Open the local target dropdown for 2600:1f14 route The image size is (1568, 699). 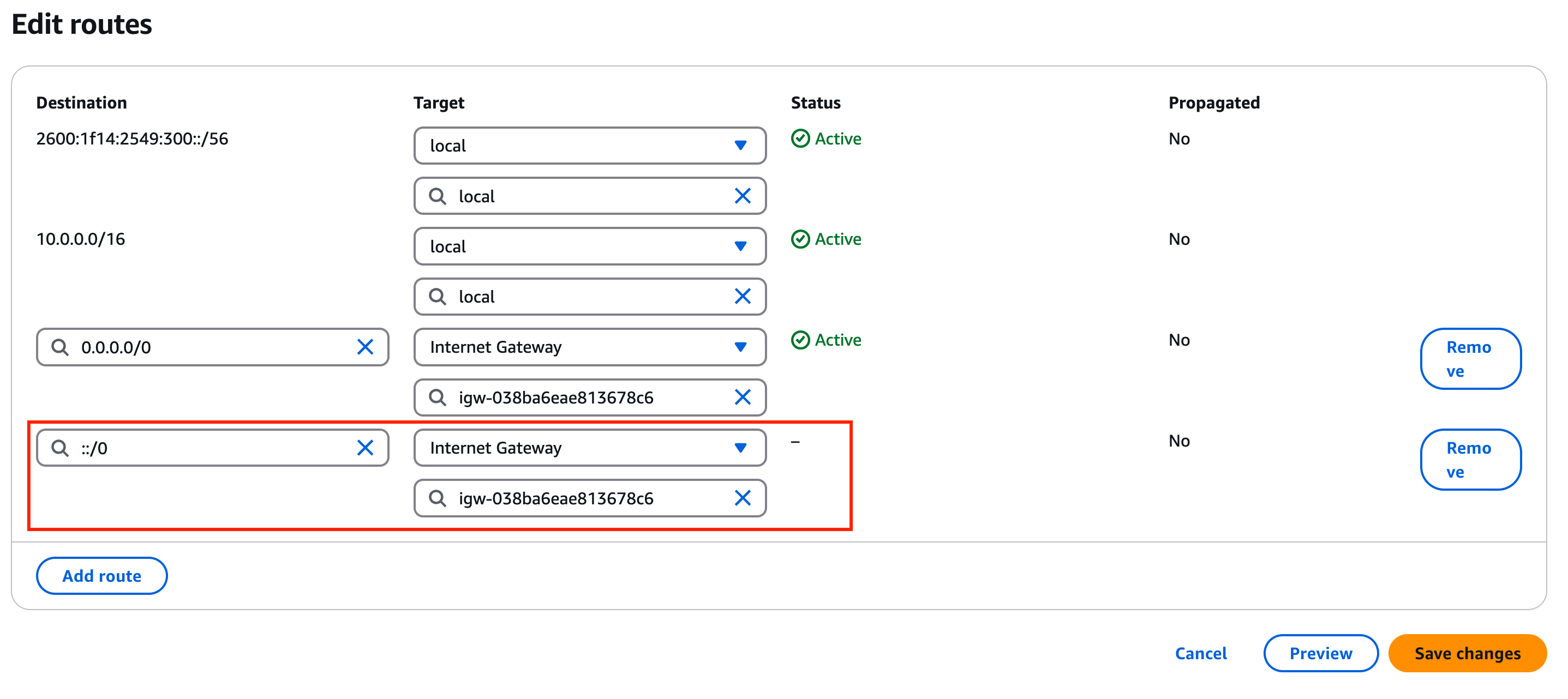tap(589, 146)
